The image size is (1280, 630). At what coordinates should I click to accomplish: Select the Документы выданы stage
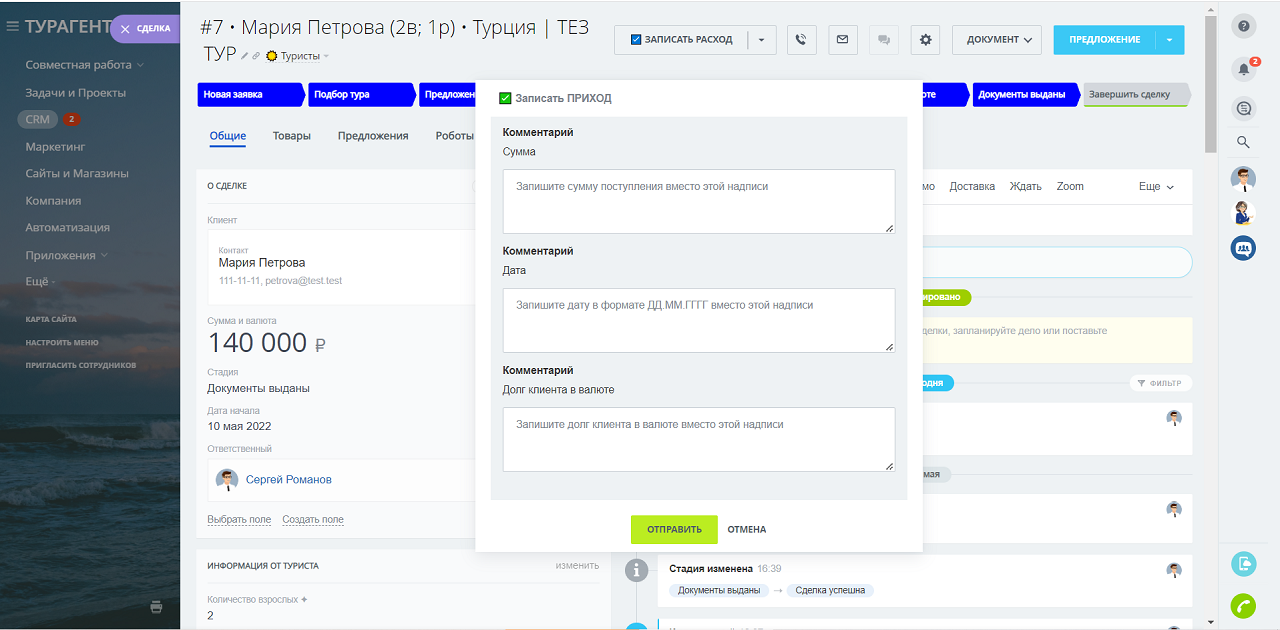pos(1025,95)
